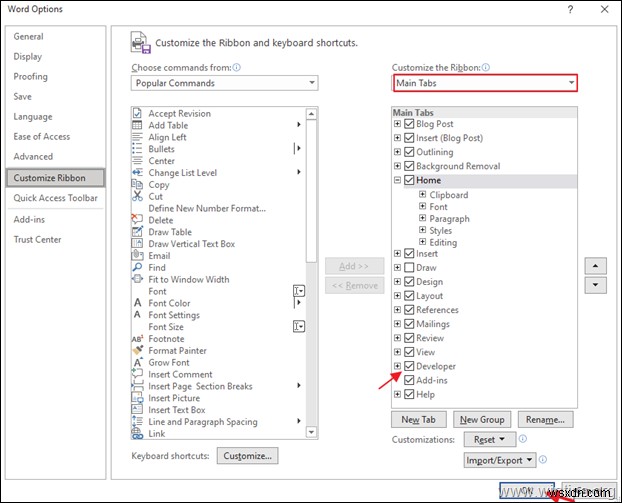This screenshot has height=503, width=622.
Task: Expand the Insert tab tree node
Action: pyautogui.click(x=397, y=253)
